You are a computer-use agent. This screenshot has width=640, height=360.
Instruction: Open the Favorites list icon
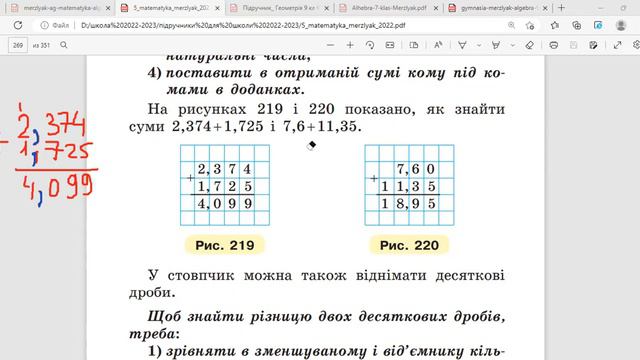pos(555,25)
